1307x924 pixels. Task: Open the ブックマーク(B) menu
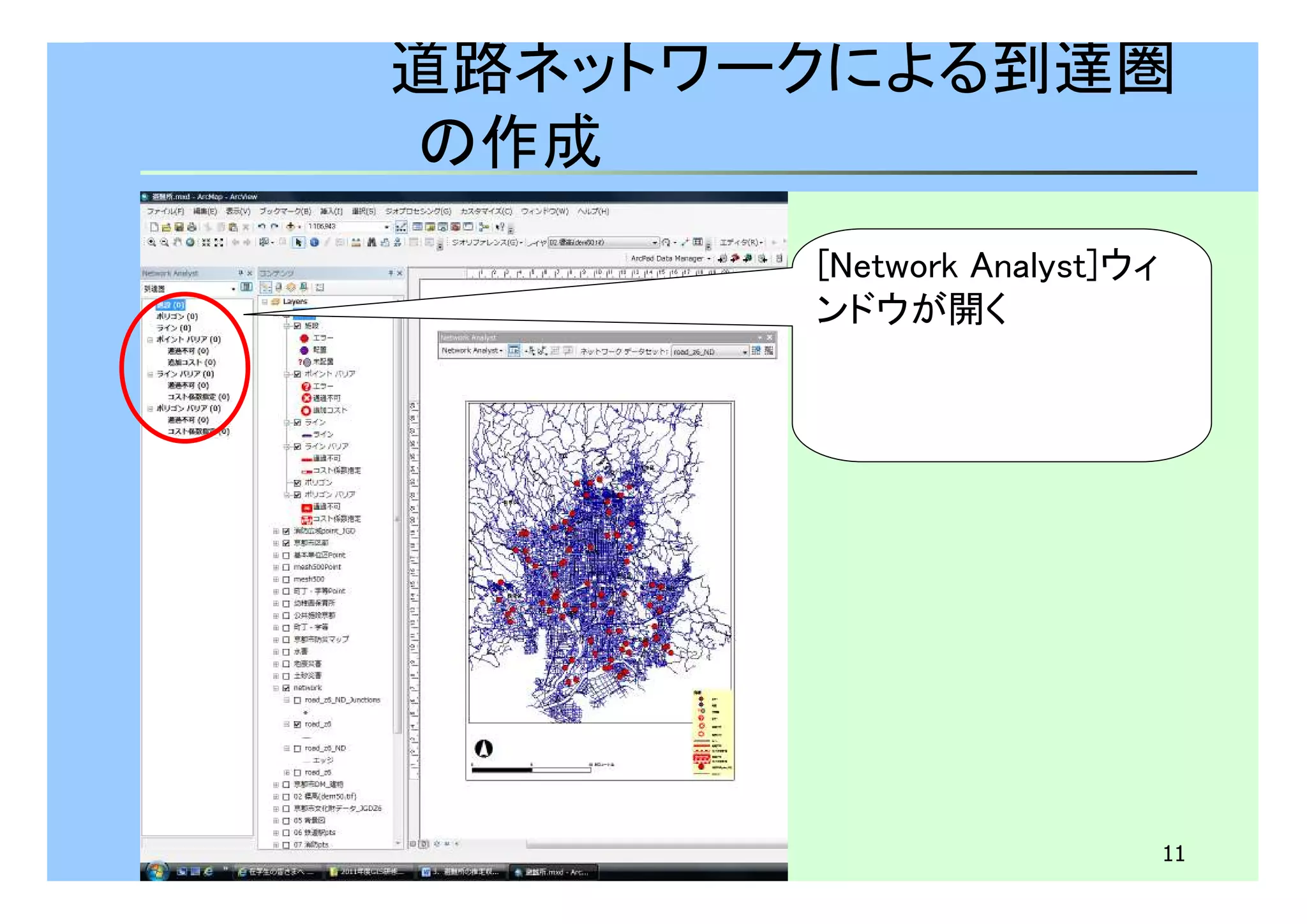click(x=285, y=211)
